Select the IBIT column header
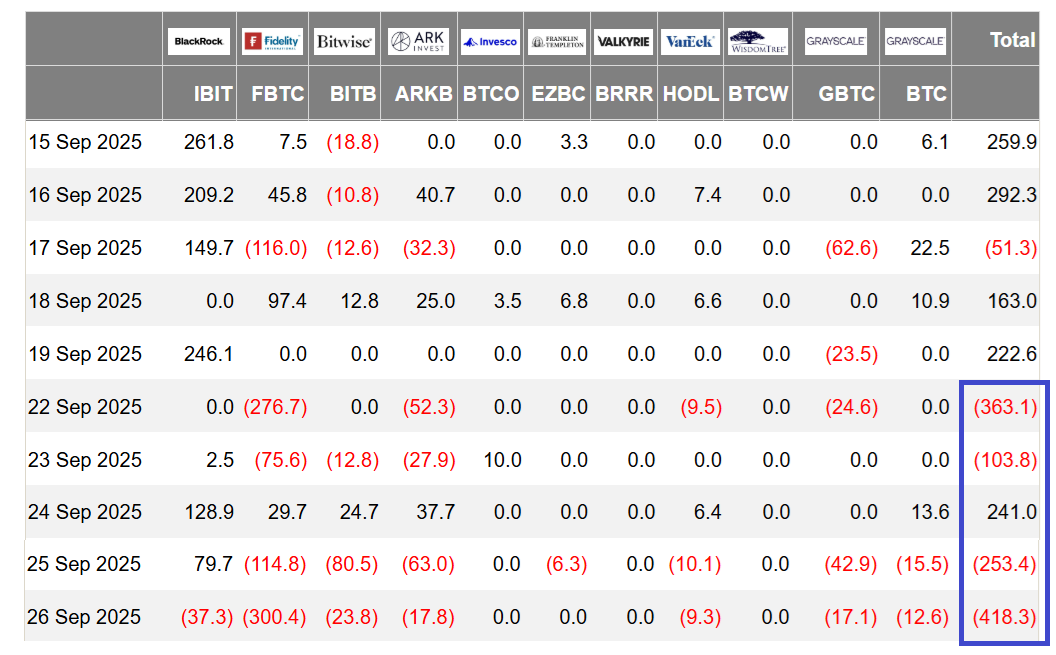Screen dimensions: 1056x655 [213, 94]
